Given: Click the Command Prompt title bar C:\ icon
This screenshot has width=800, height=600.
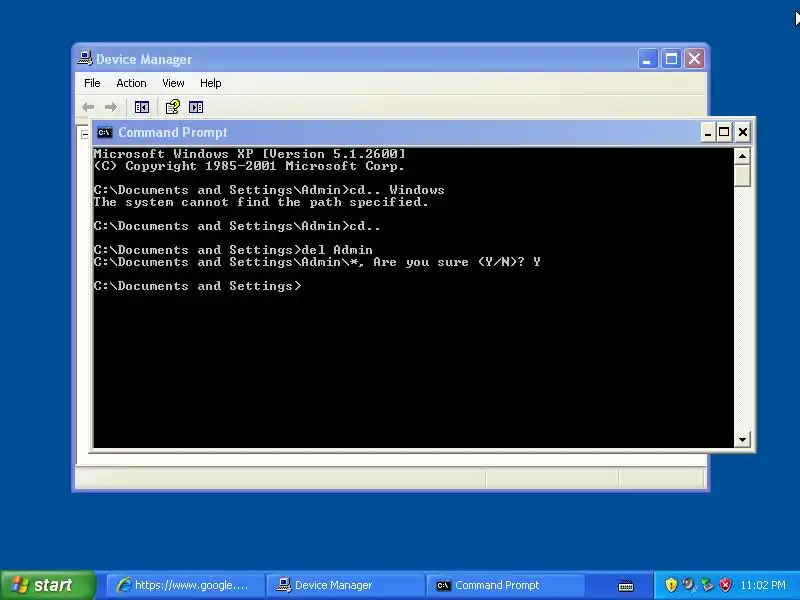Looking at the screenshot, I should pyautogui.click(x=105, y=133).
